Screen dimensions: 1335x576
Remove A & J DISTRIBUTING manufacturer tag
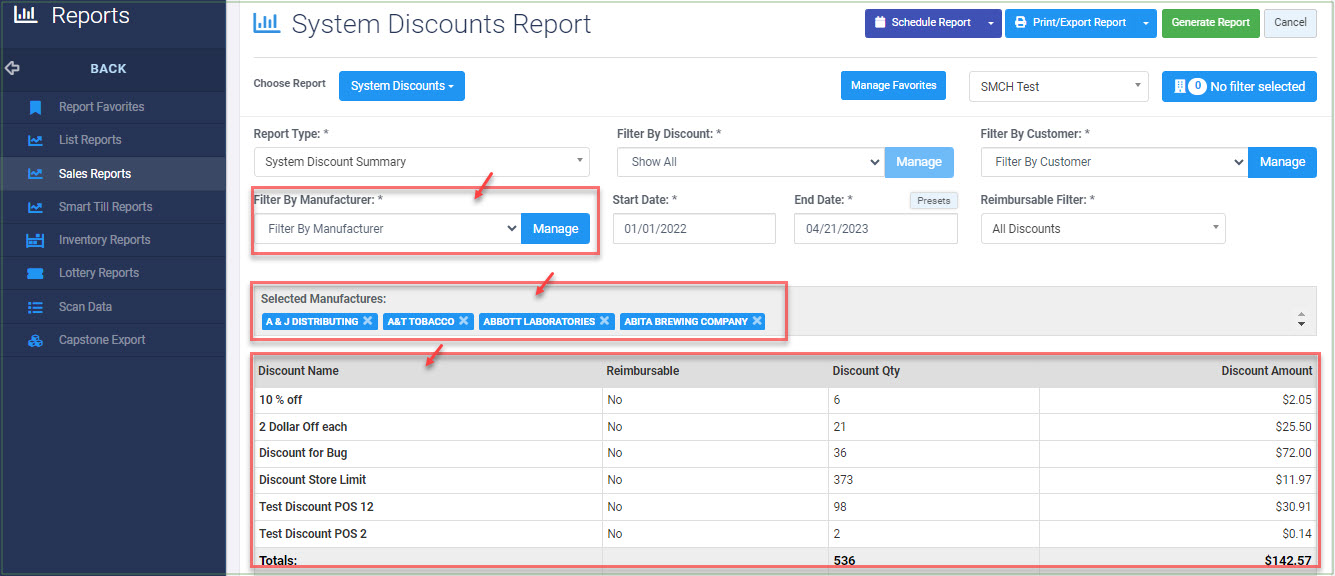click(x=368, y=321)
